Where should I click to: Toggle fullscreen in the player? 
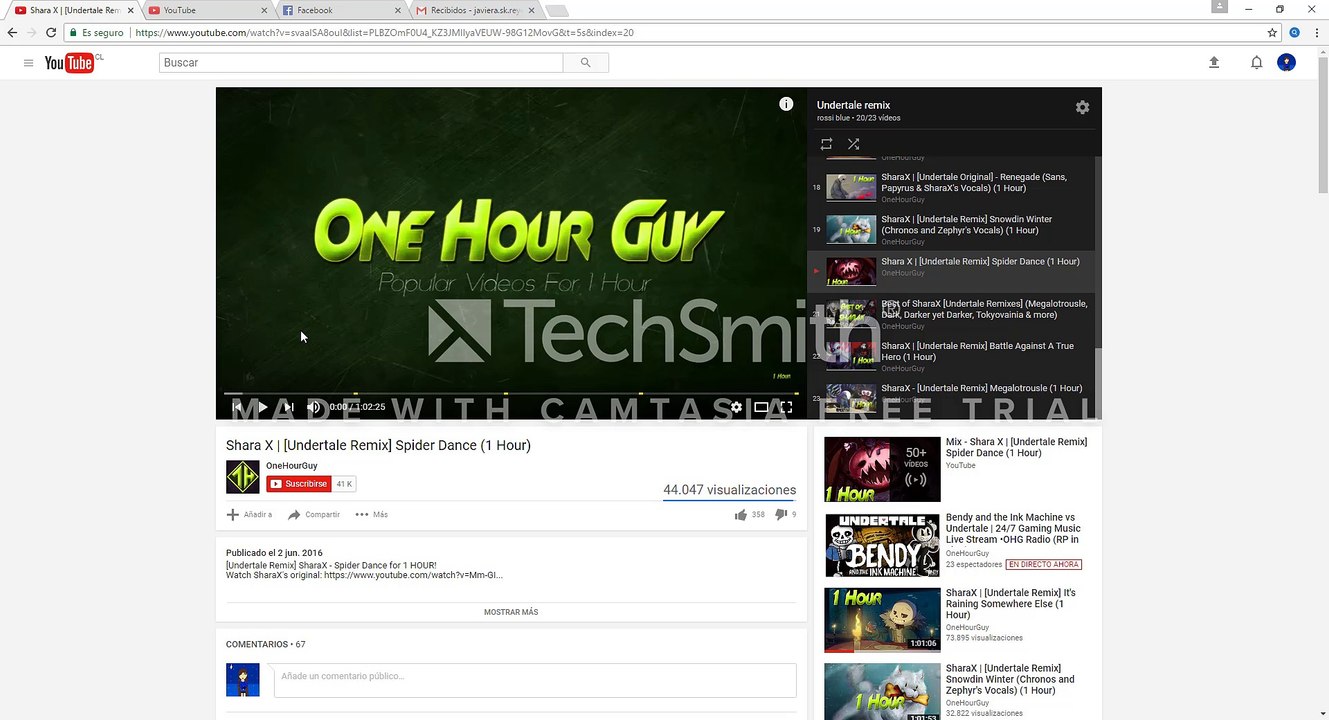coord(786,407)
